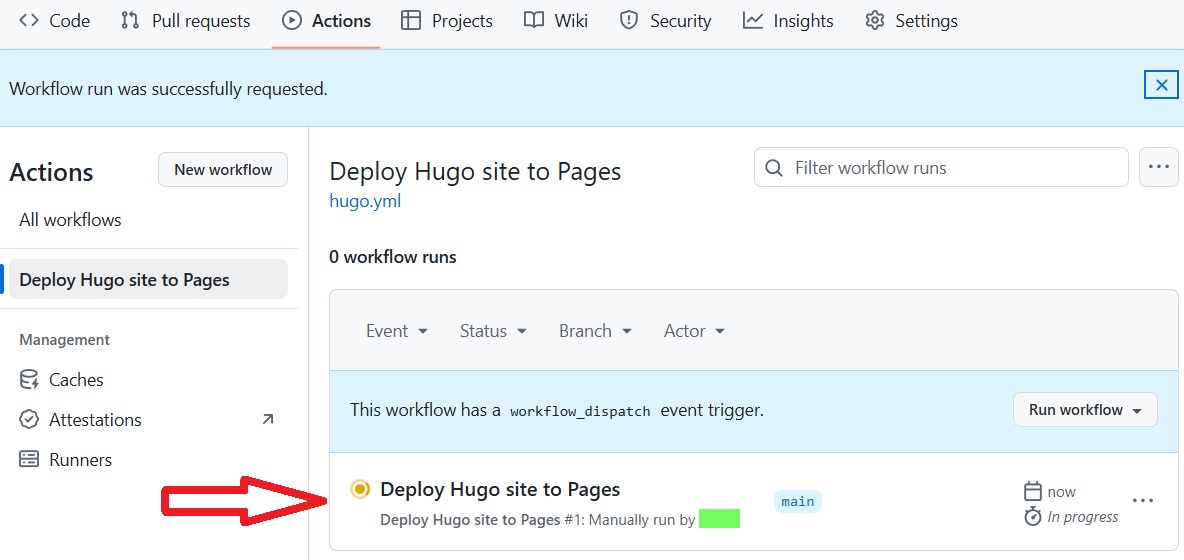Click the search magnifier icon in filter box
Image resolution: width=1184 pixels, height=560 pixels.
pos(774,168)
